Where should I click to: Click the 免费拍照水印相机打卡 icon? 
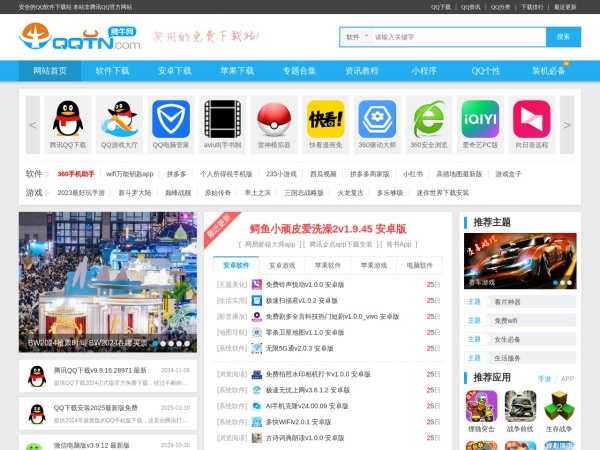tap(257, 374)
